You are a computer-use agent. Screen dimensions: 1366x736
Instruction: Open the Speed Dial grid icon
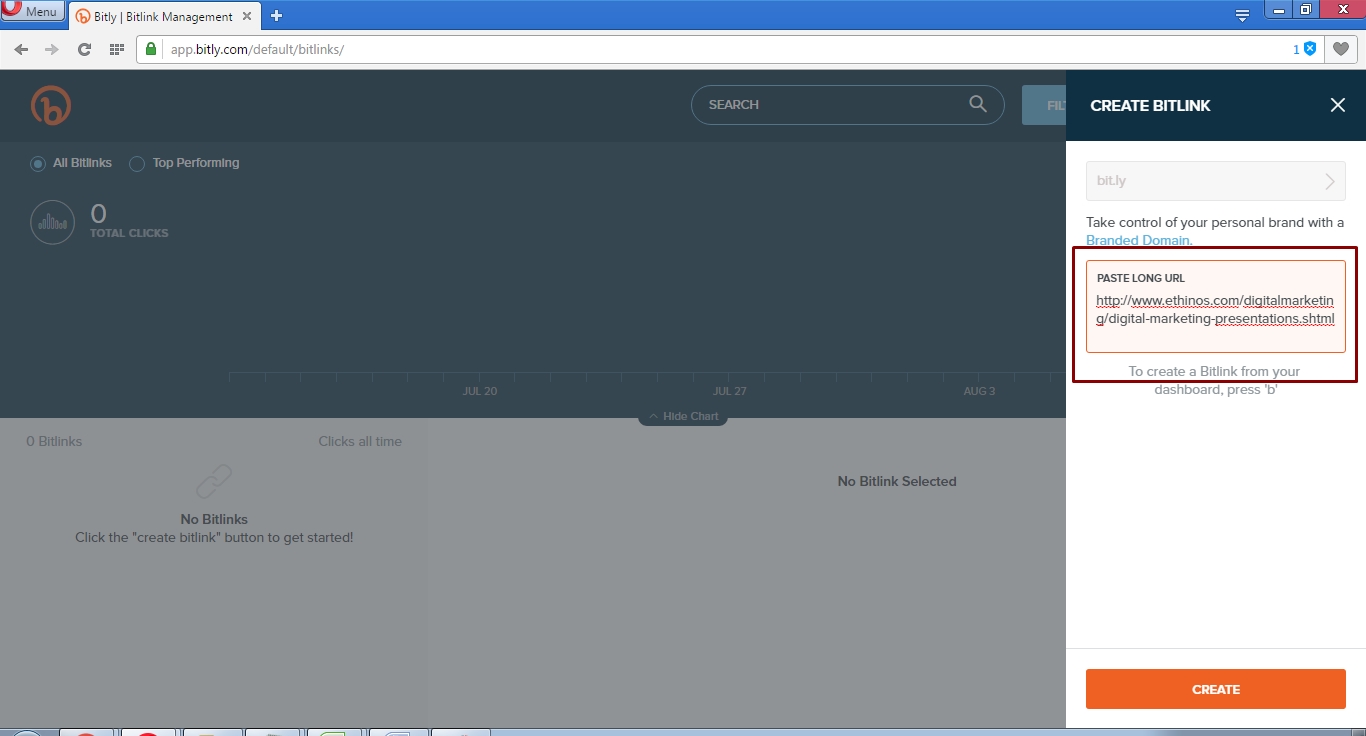(x=116, y=49)
